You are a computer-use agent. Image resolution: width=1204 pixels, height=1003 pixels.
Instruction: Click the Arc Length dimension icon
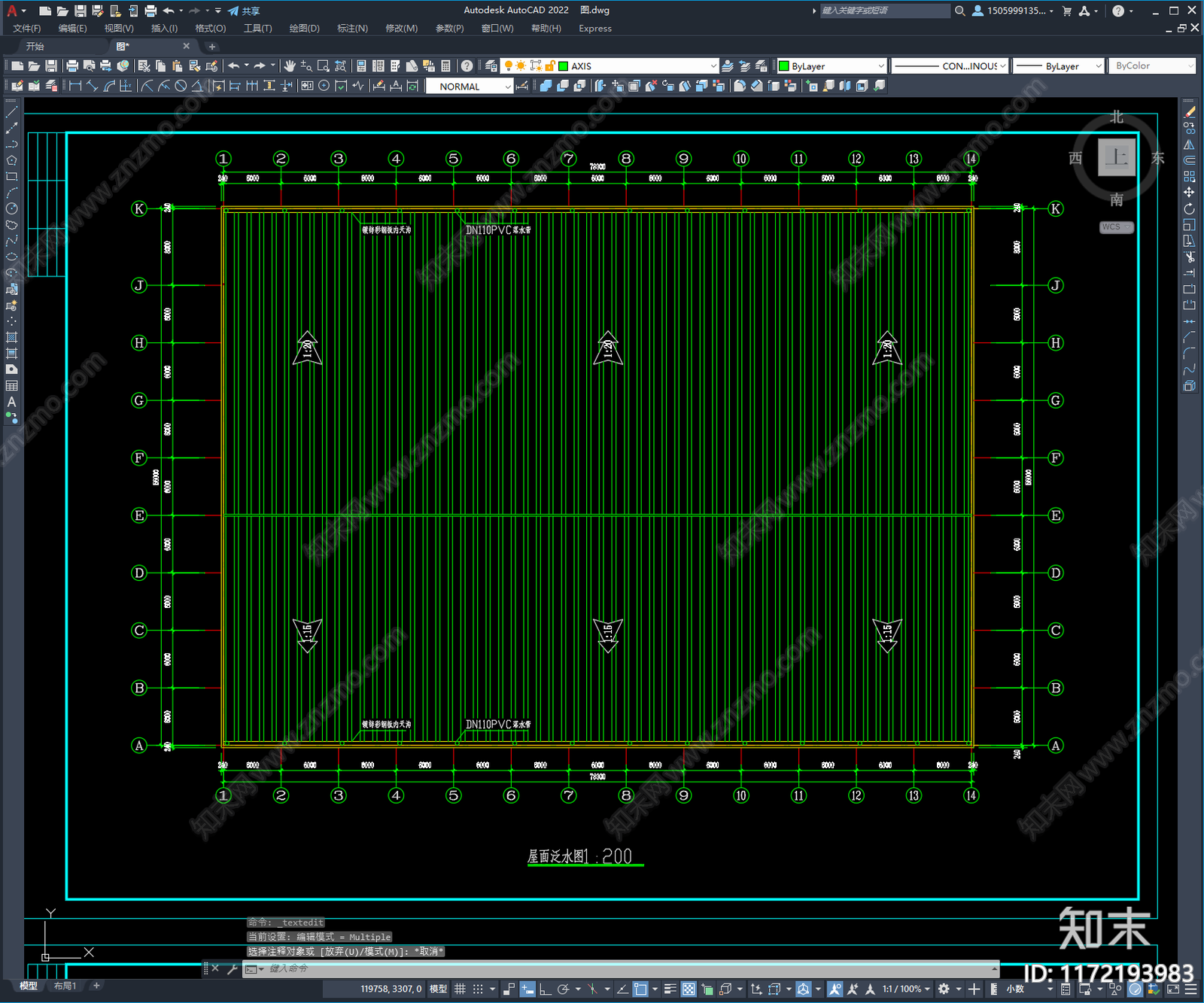(110, 86)
